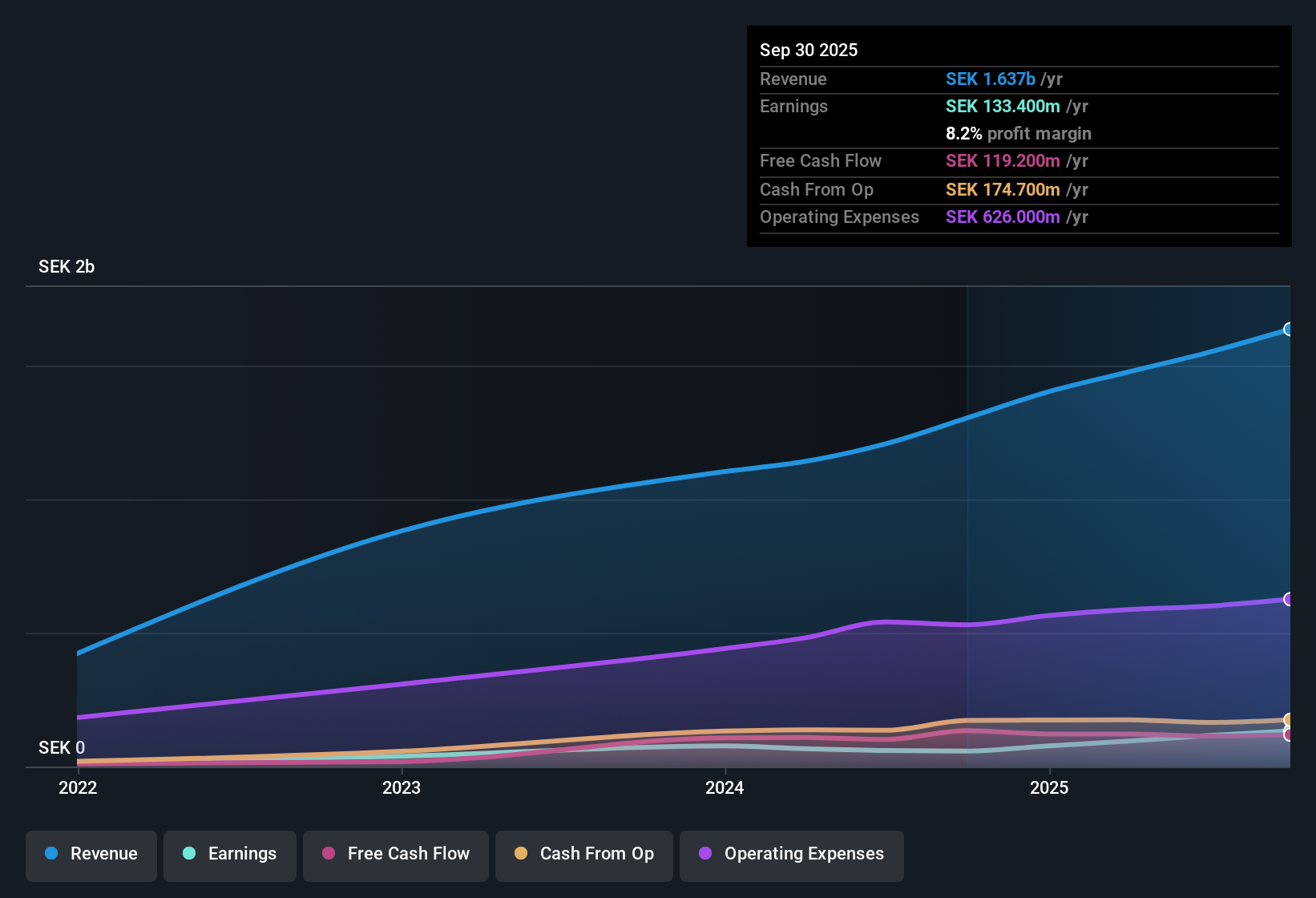This screenshot has width=1316, height=898.
Task: Click the SEK 1.637b Revenue value
Action: pyautogui.click(x=991, y=79)
